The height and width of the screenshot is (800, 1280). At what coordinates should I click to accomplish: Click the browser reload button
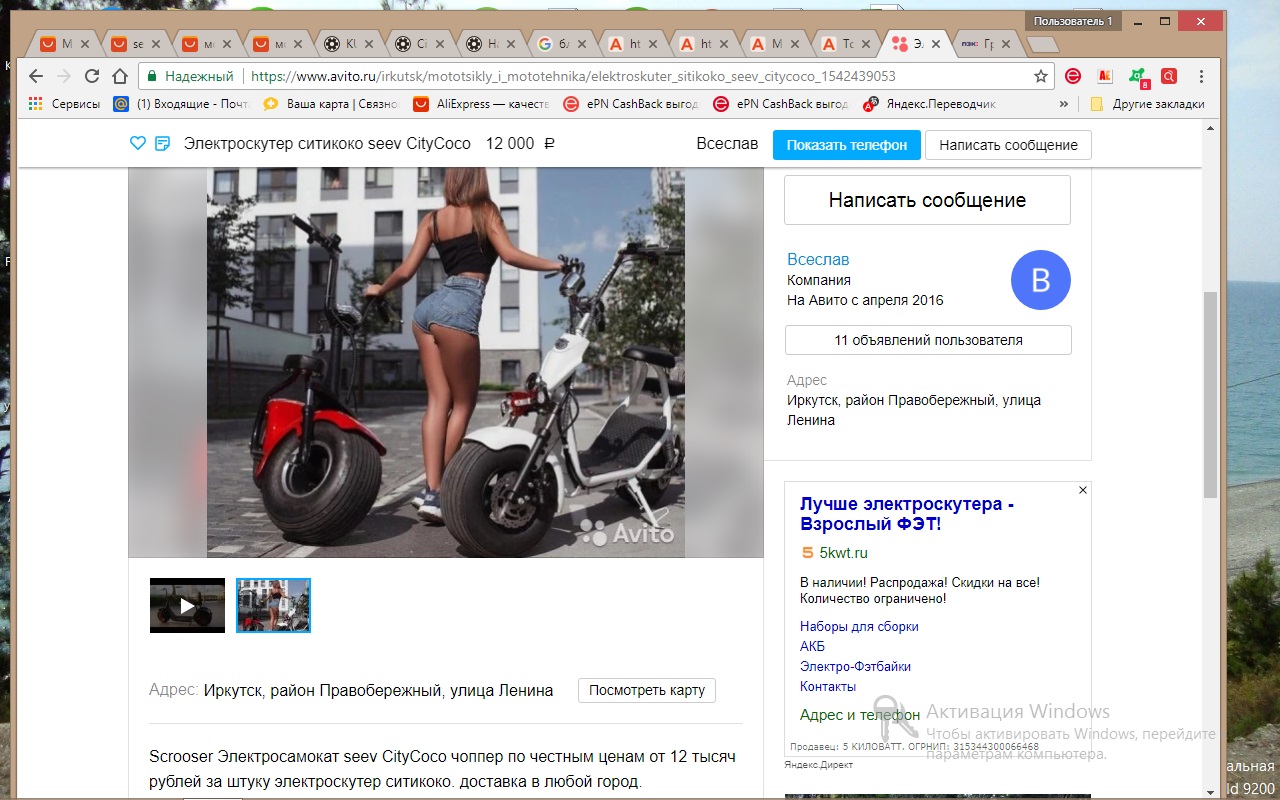(x=92, y=76)
